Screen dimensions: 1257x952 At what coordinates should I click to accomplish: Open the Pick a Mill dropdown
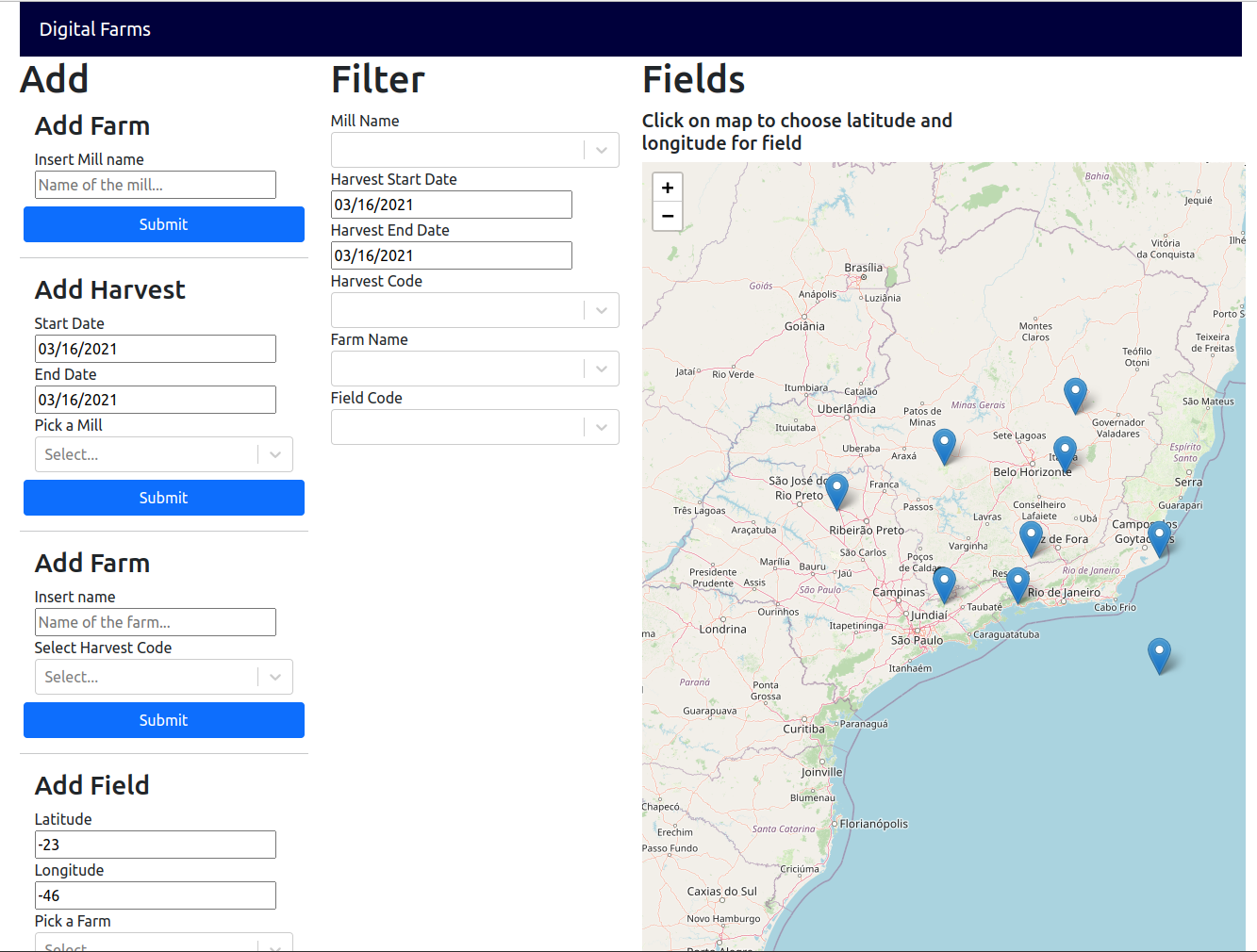click(x=164, y=454)
